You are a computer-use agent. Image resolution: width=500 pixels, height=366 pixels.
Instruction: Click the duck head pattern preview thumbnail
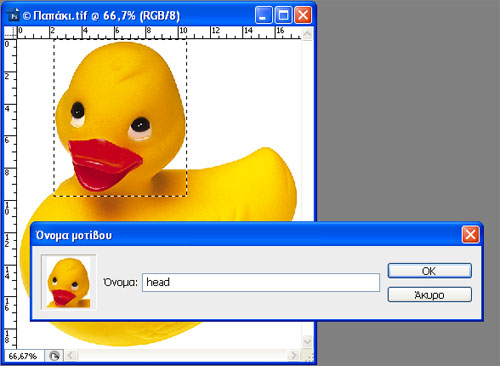(69, 282)
